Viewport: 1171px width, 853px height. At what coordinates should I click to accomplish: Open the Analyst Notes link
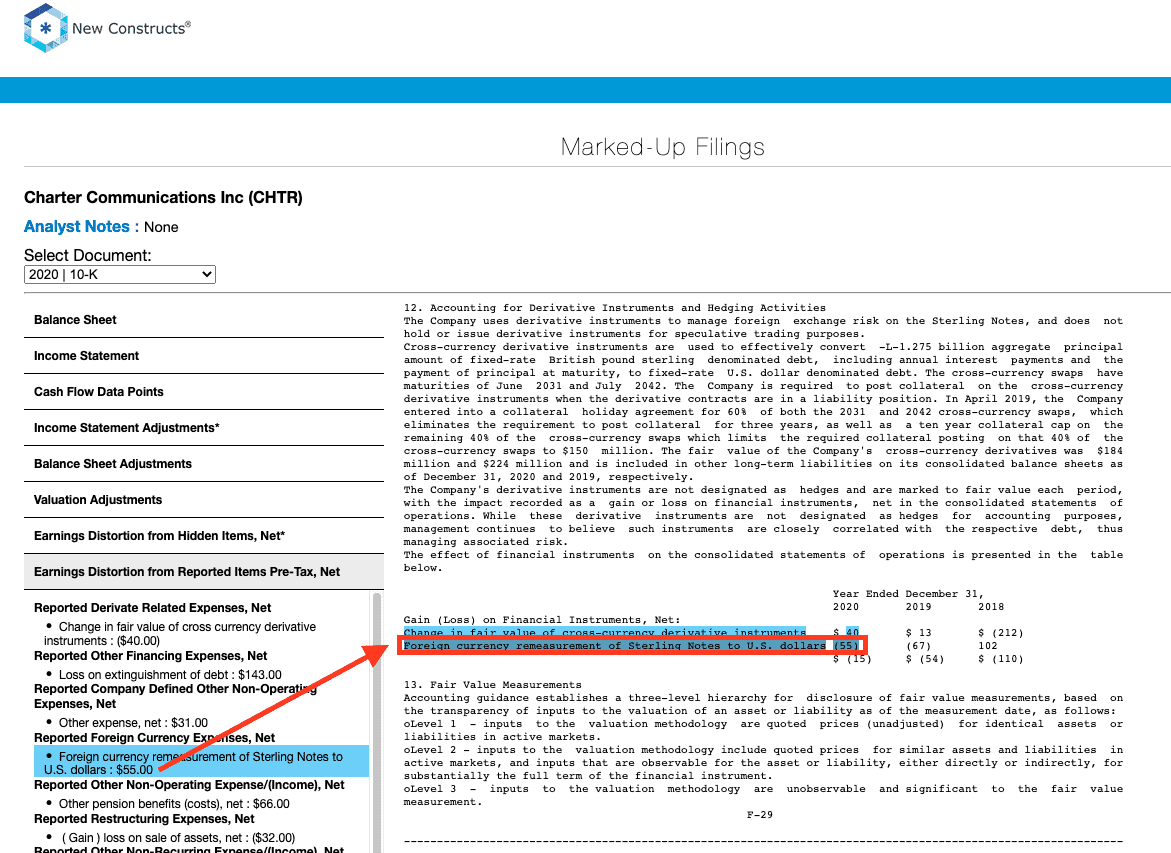click(x=76, y=226)
